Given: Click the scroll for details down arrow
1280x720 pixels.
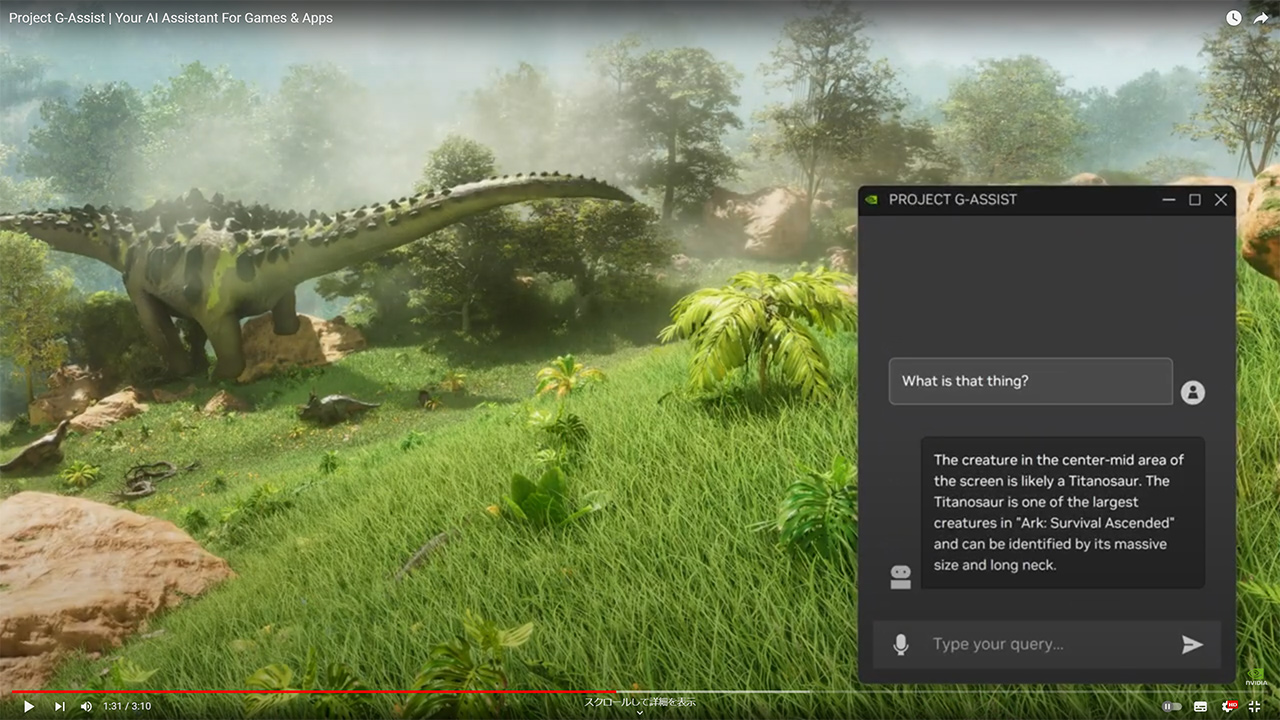Looking at the screenshot, I should (x=640, y=713).
